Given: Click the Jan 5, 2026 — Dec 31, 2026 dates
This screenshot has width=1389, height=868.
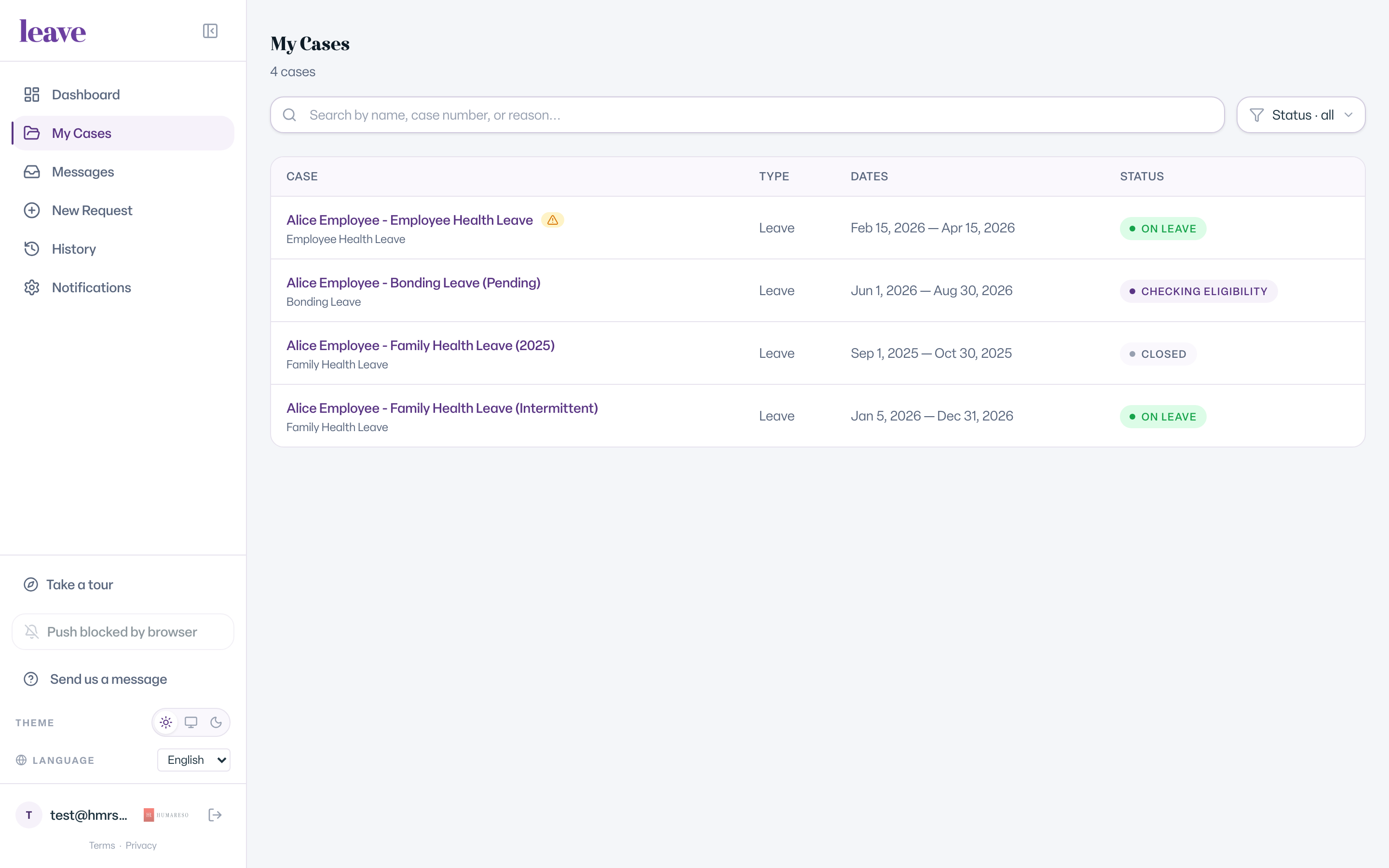Looking at the screenshot, I should tap(932, 416).
